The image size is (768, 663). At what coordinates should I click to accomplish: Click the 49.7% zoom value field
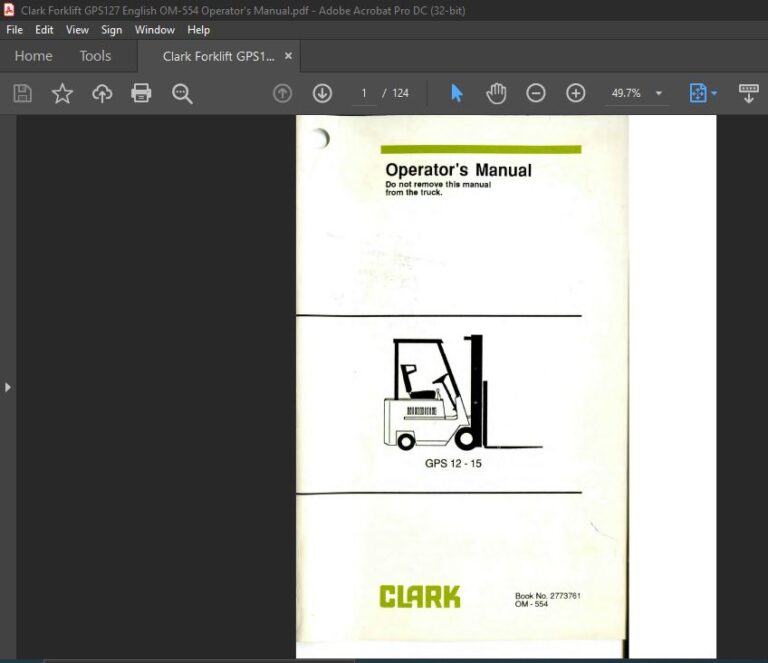click(626, 93)
